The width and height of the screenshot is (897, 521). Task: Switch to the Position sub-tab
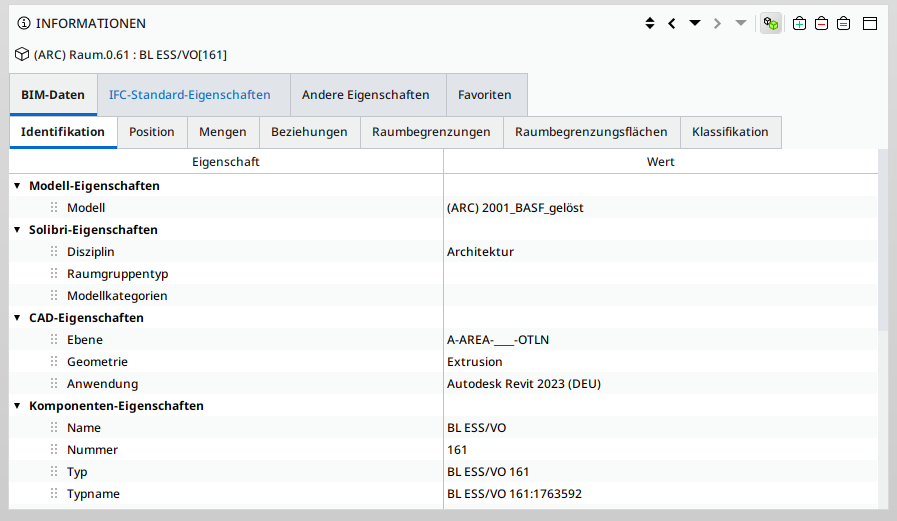pos(152,132)
